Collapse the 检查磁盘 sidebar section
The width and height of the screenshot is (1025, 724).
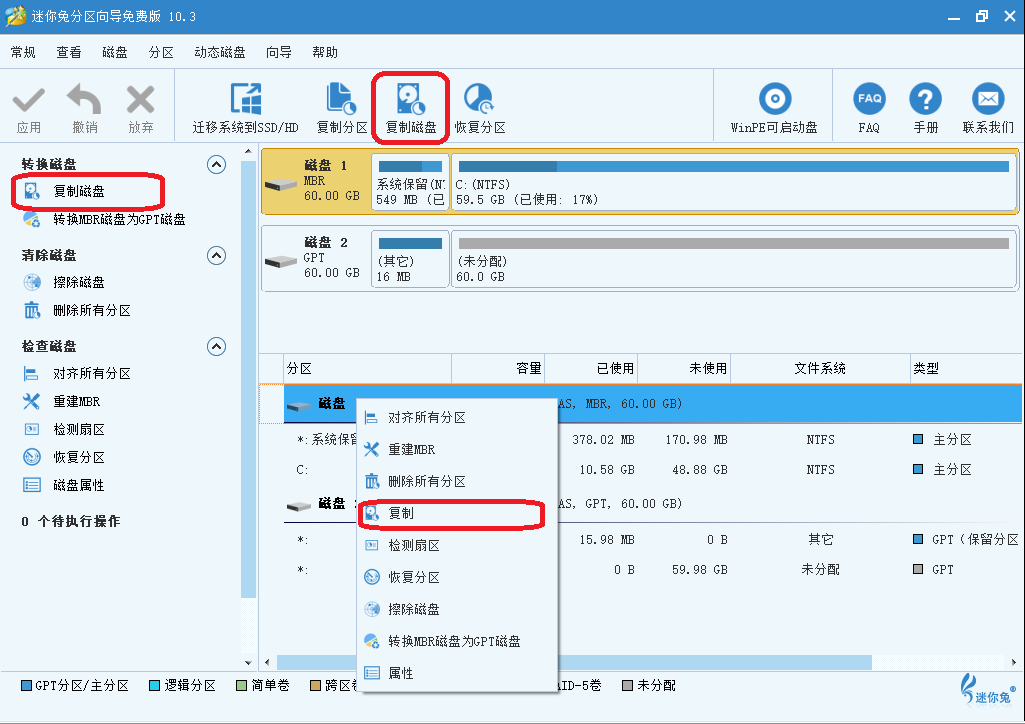tap(216, 346)
